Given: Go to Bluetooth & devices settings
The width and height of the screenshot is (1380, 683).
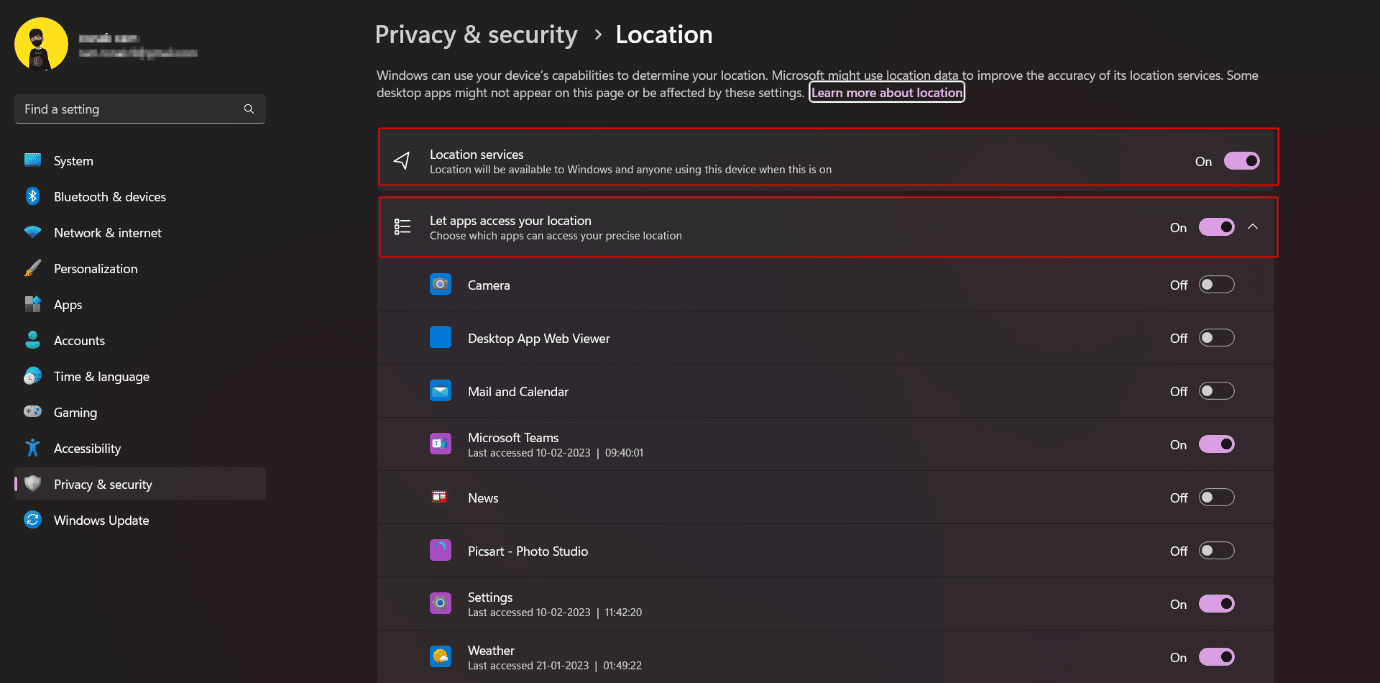Looking at the screenshot, I should coord(140,196).
